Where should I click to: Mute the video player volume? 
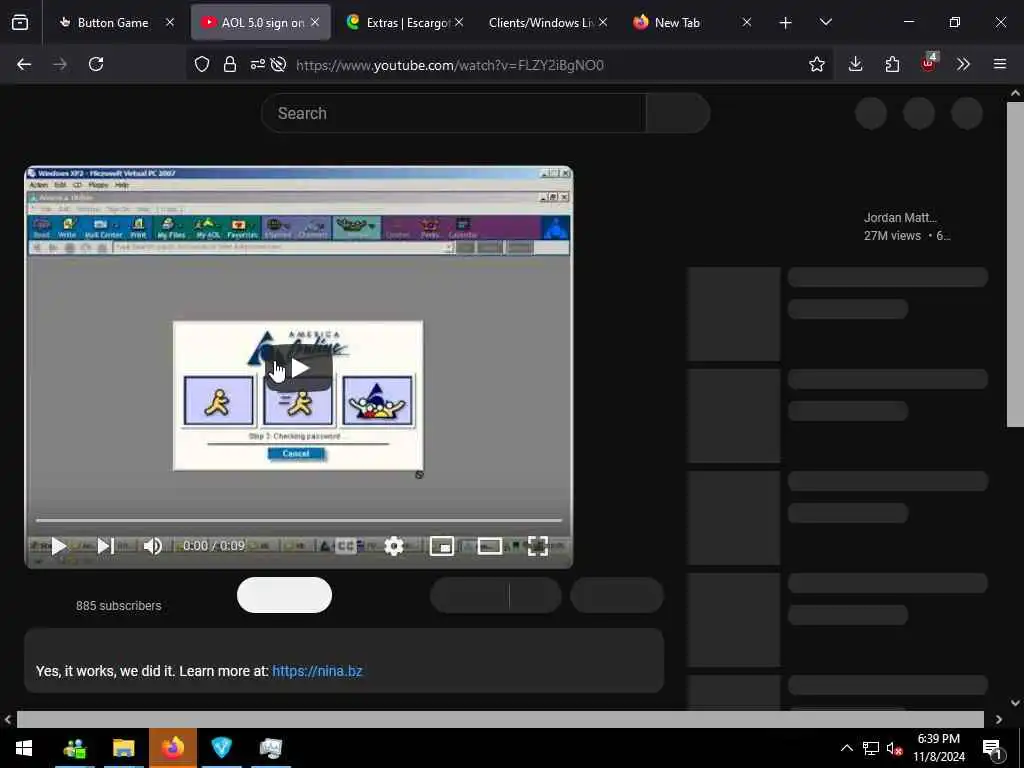tap(152, 546)
